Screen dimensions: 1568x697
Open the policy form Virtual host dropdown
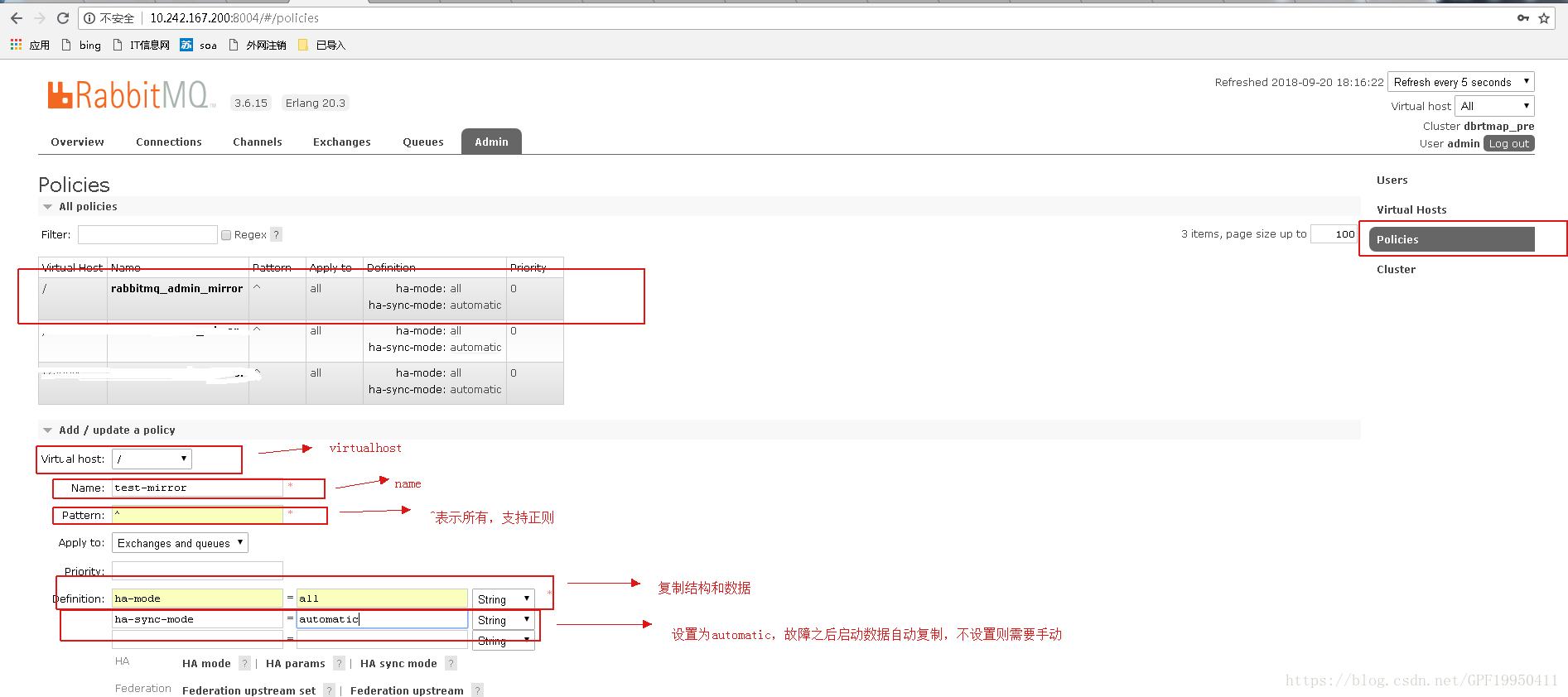tap(152, 459)
